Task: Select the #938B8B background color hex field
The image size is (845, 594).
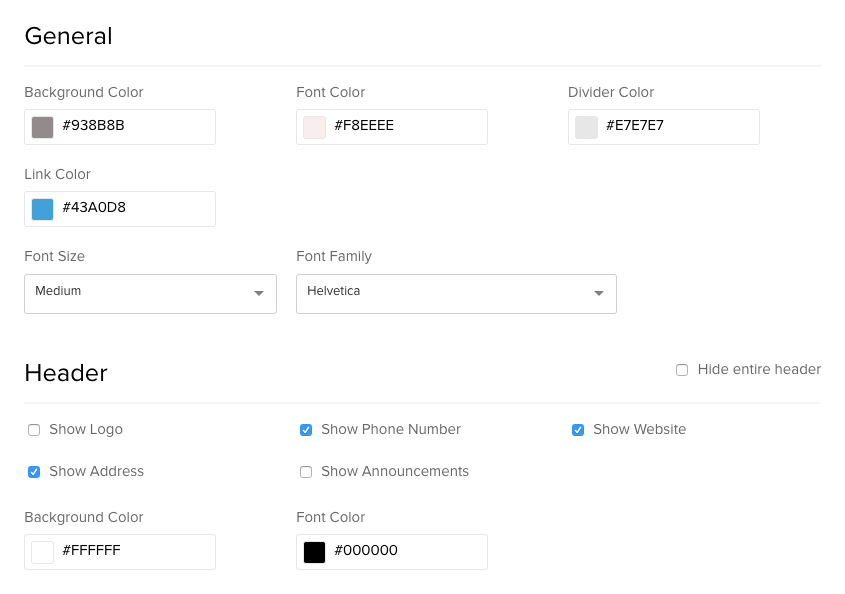Action: (120, 127)
